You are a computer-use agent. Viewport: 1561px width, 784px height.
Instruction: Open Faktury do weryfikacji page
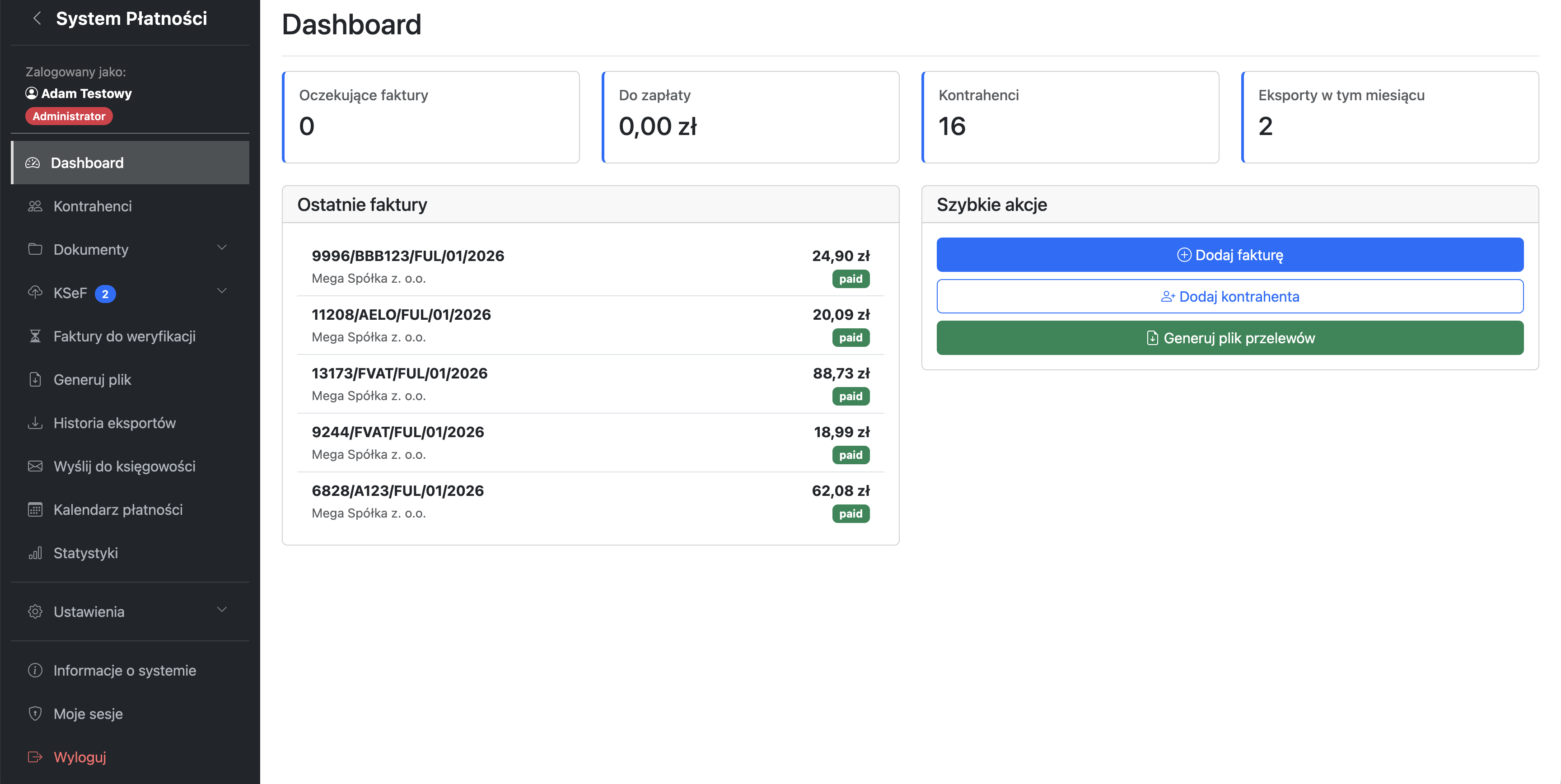[130, 336]
